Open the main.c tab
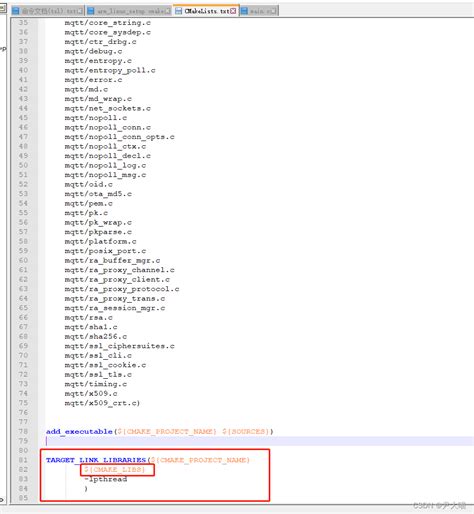 pos(259,11)
